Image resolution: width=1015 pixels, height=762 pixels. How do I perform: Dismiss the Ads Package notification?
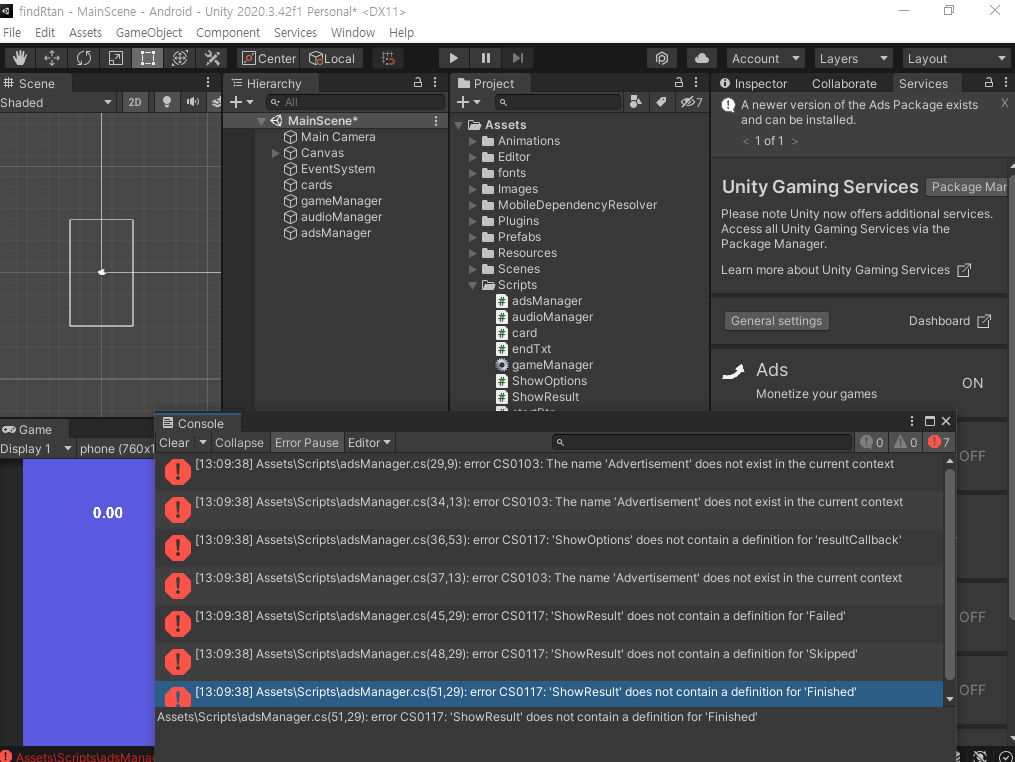[1004, 103]
